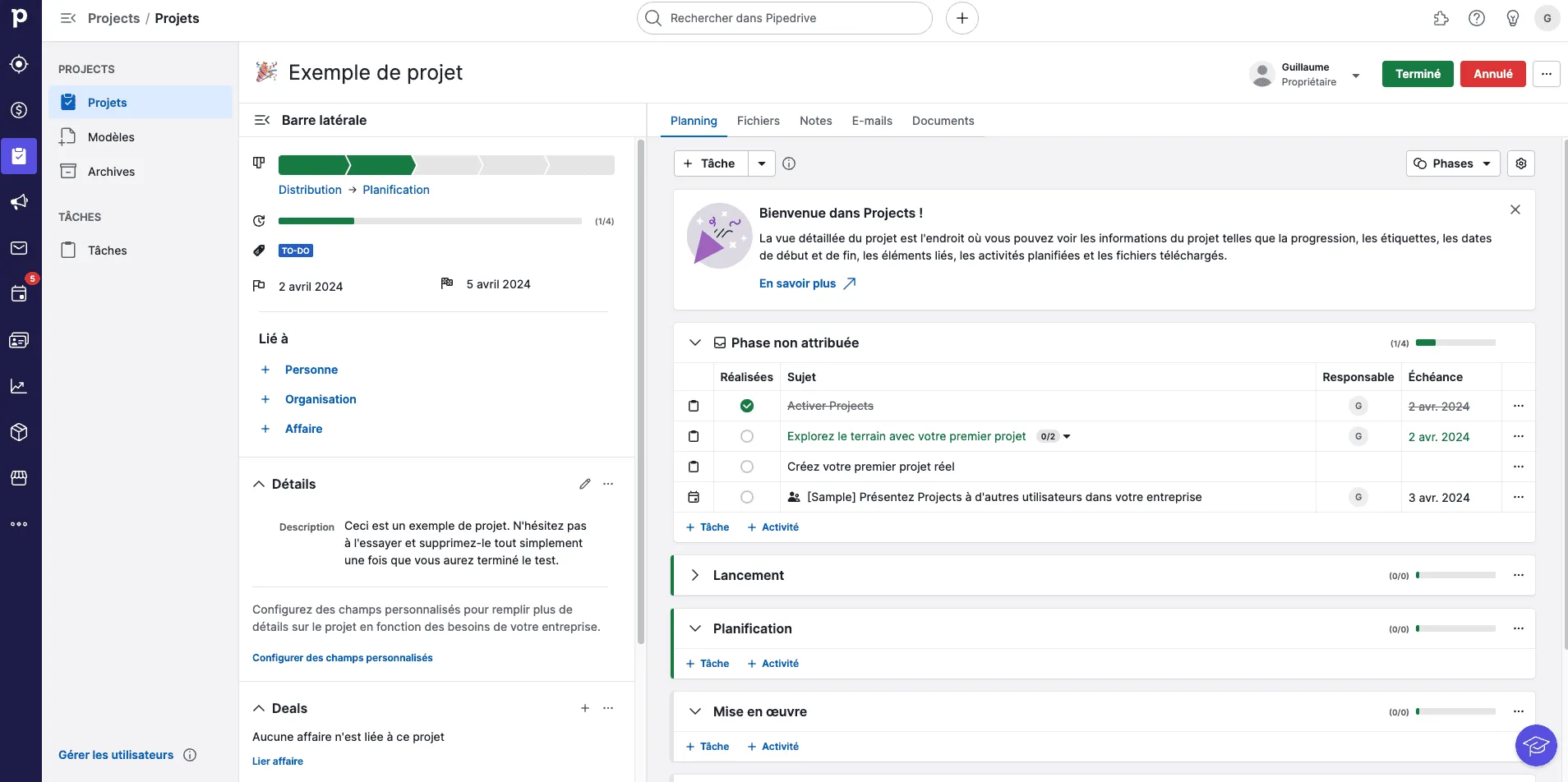Mark Créez votre premier projet réel done

tap(747, 467)
